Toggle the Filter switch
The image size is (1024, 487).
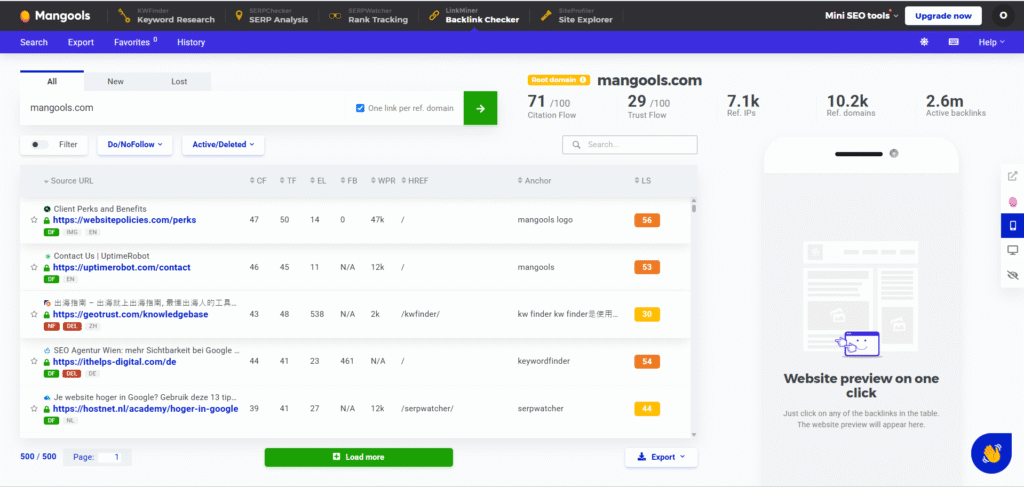point(39,145)
